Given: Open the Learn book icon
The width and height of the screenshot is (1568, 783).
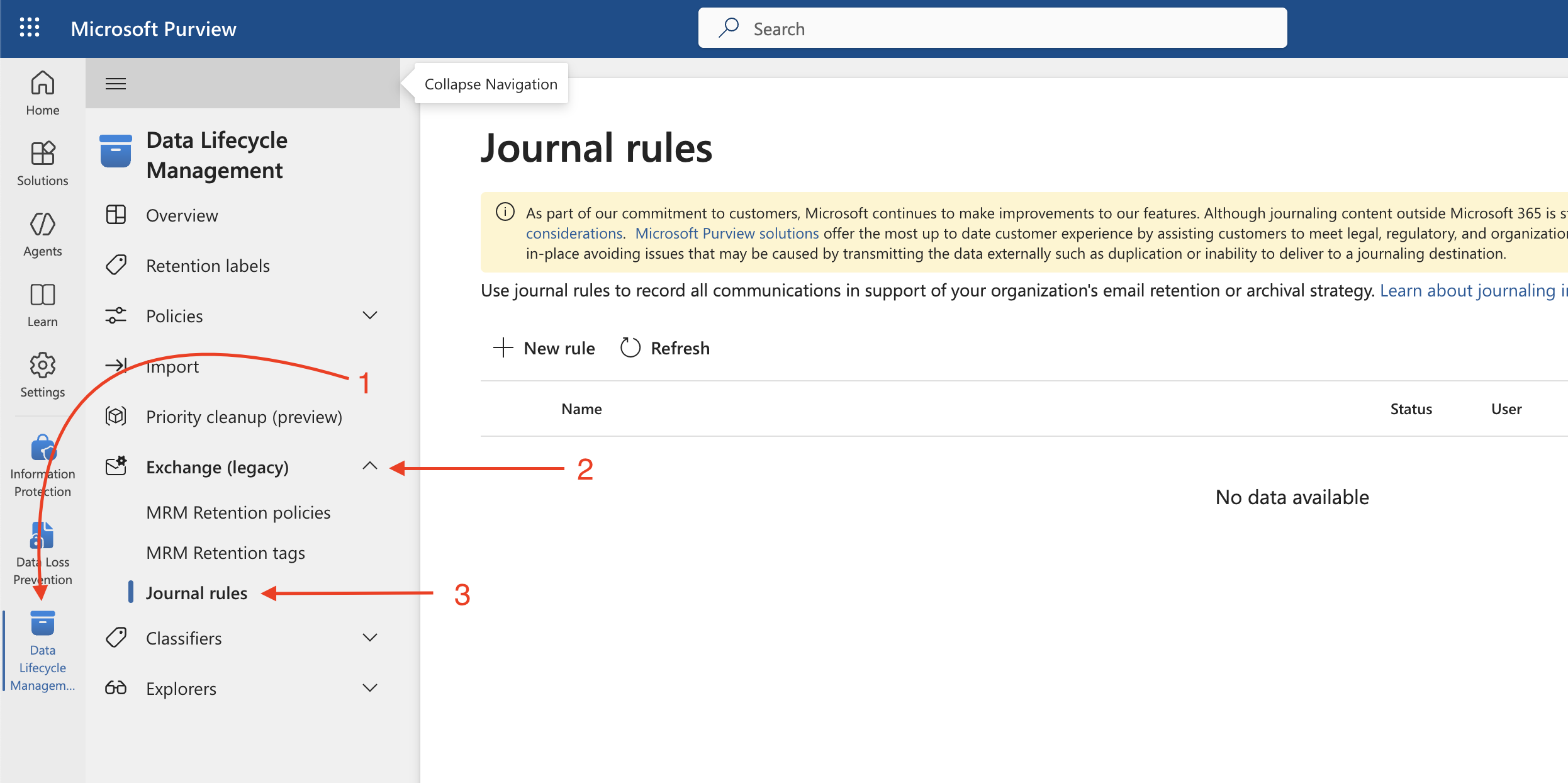Looking at the screenshot, I should click(43, 294).
